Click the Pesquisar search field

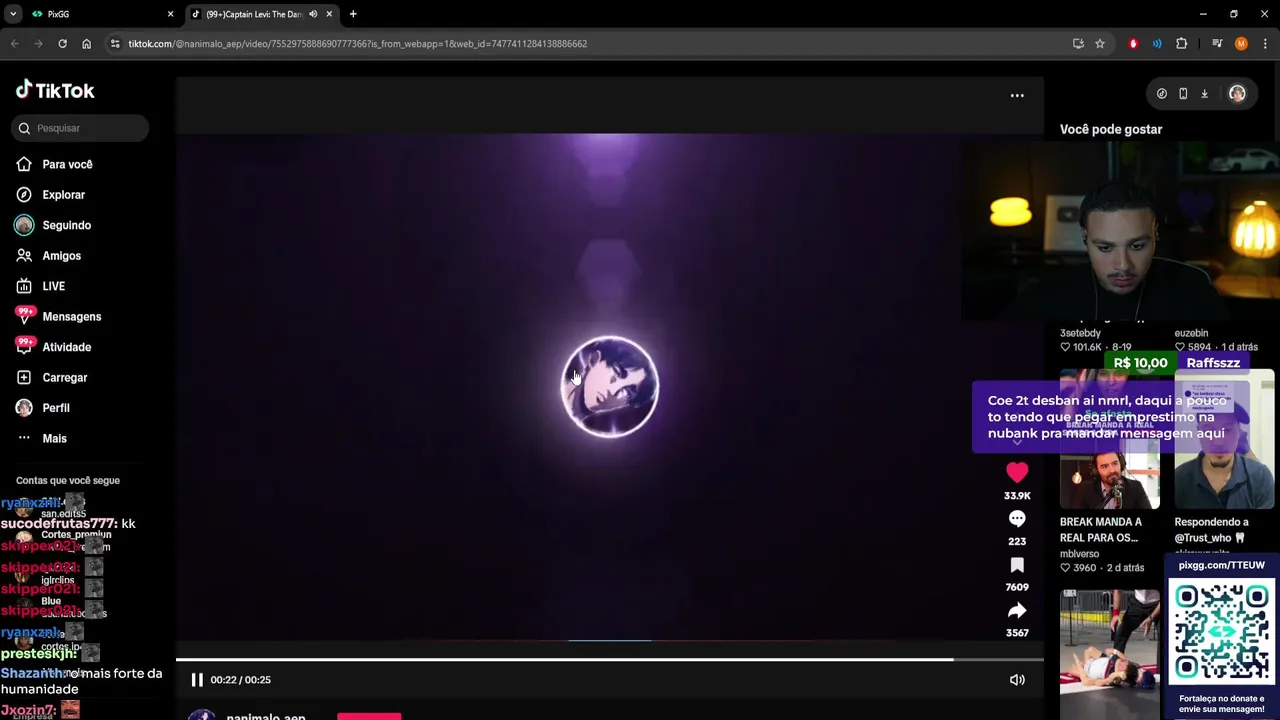[81, 128]
